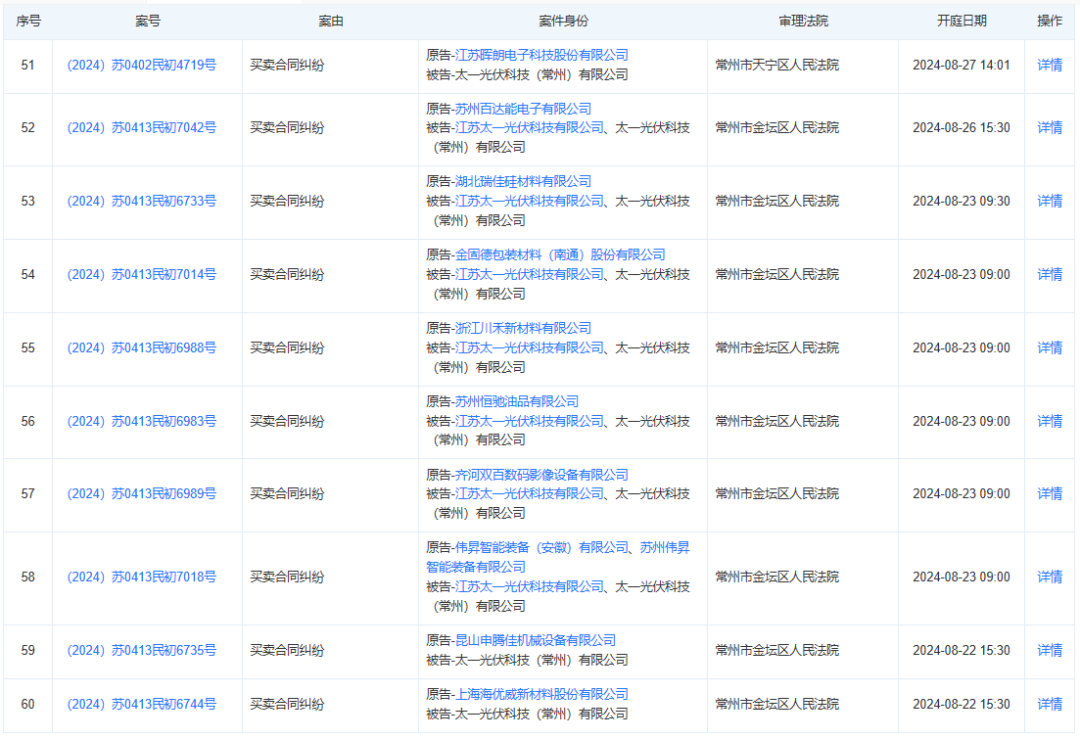Select plaintiff 湖北瑞佳硅材料有限公司

(523, 182)
